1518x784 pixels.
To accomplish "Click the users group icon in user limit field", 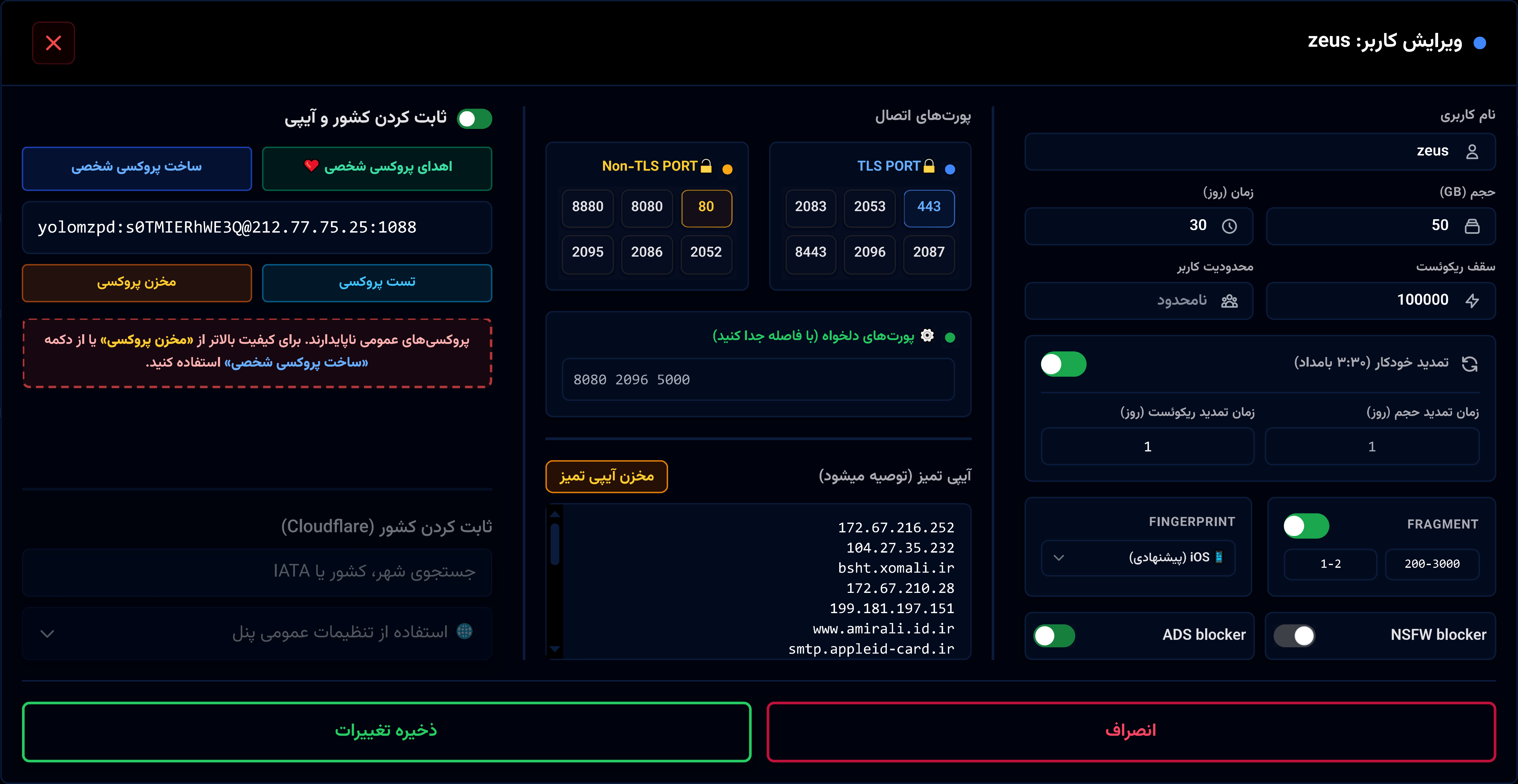I will [1229, 302].
